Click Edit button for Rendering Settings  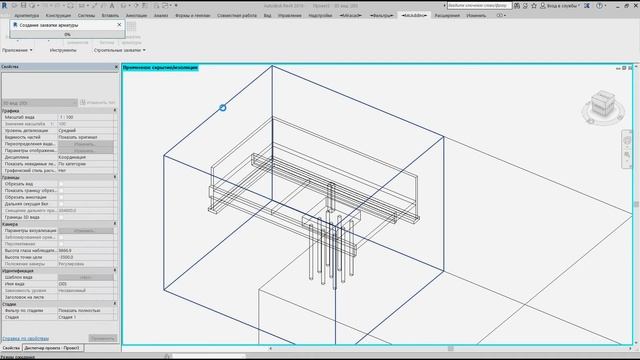tap(86, 231)
